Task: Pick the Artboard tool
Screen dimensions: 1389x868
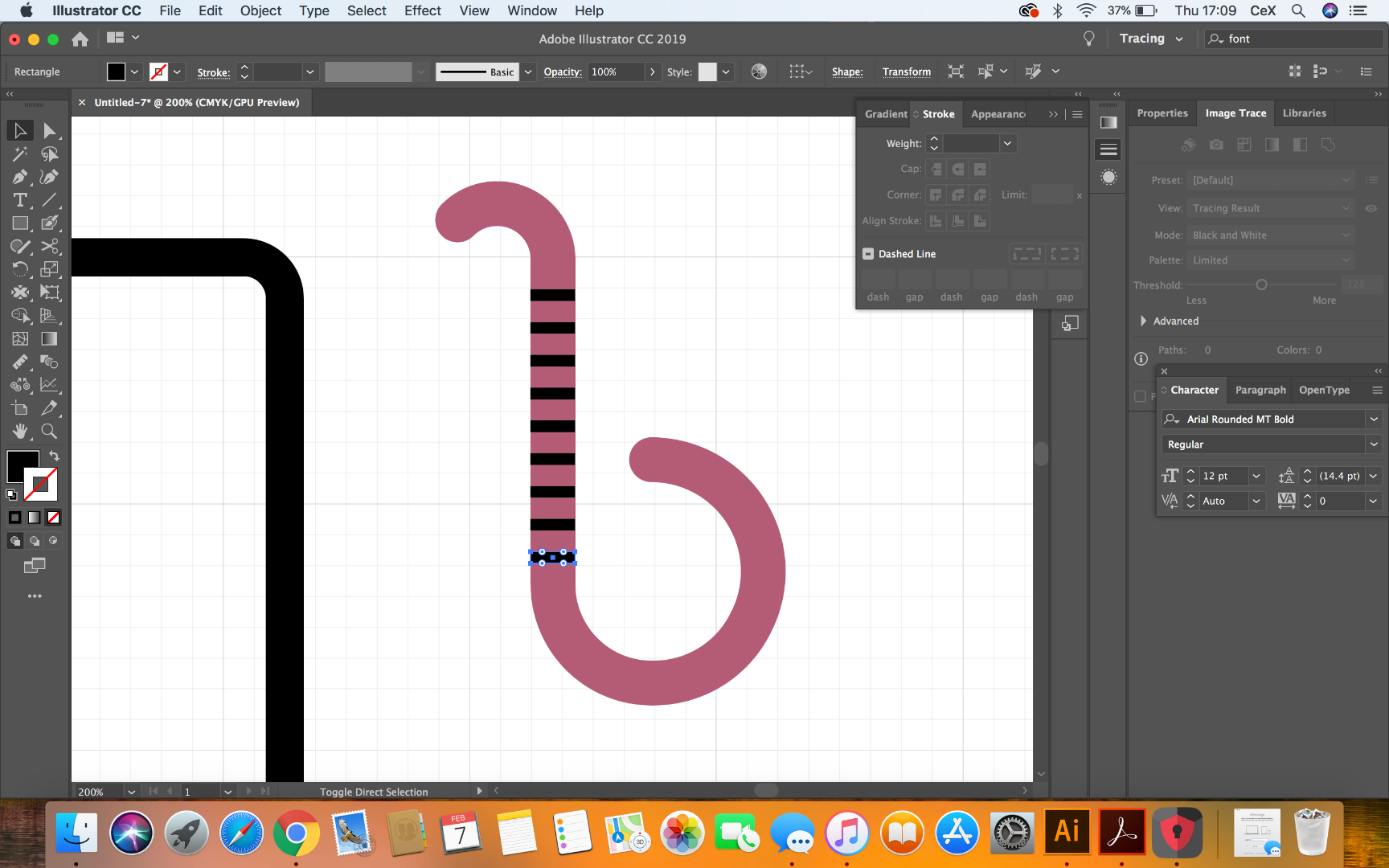Action: 20,408
